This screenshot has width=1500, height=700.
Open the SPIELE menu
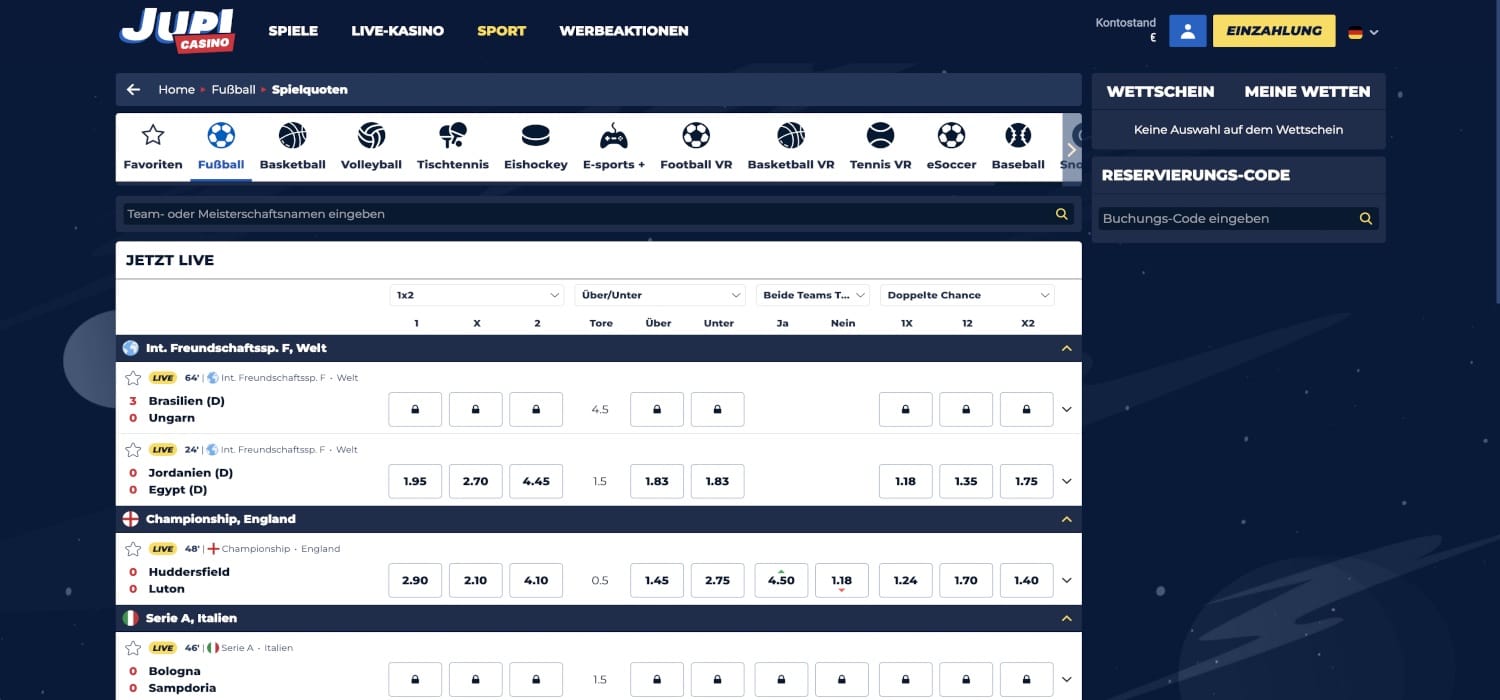[293, 31]
